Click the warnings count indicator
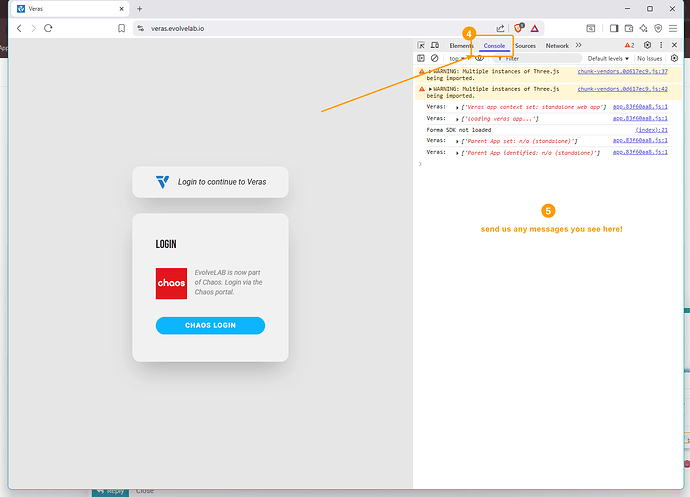 (x=629, y=45)
